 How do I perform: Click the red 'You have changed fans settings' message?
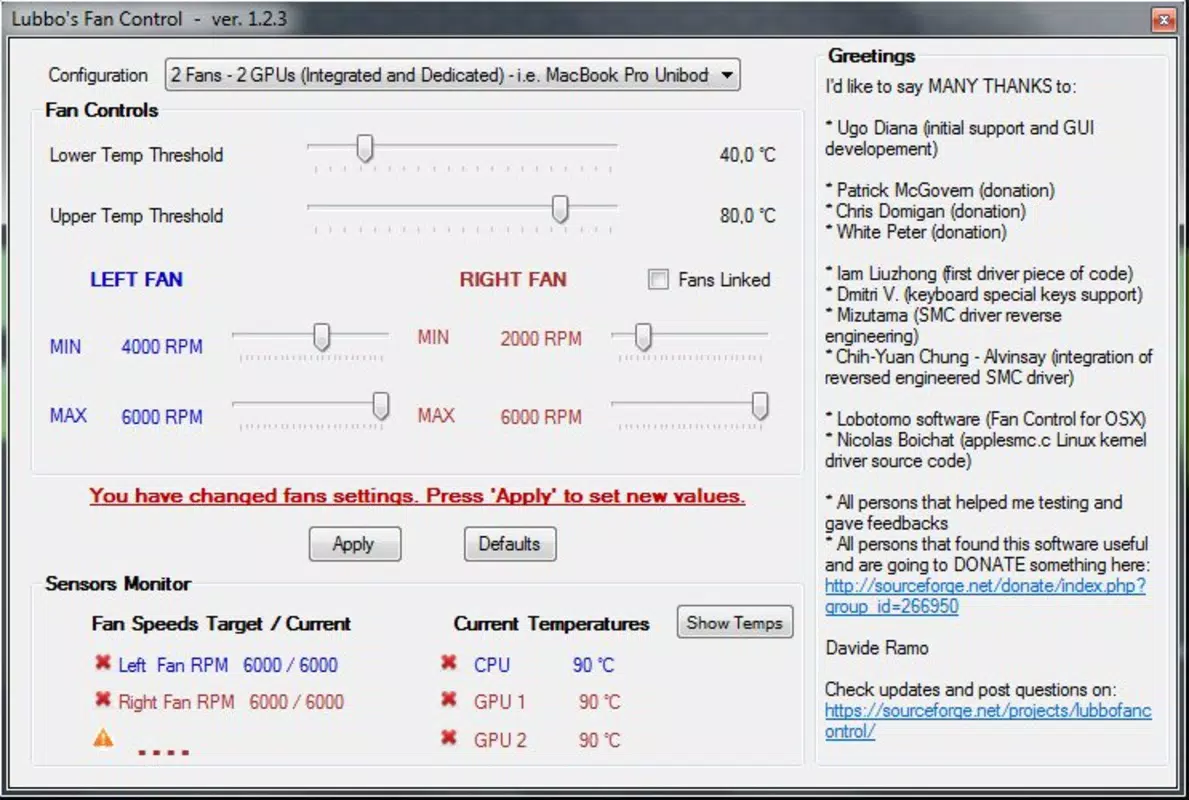[x=417, y=496]
